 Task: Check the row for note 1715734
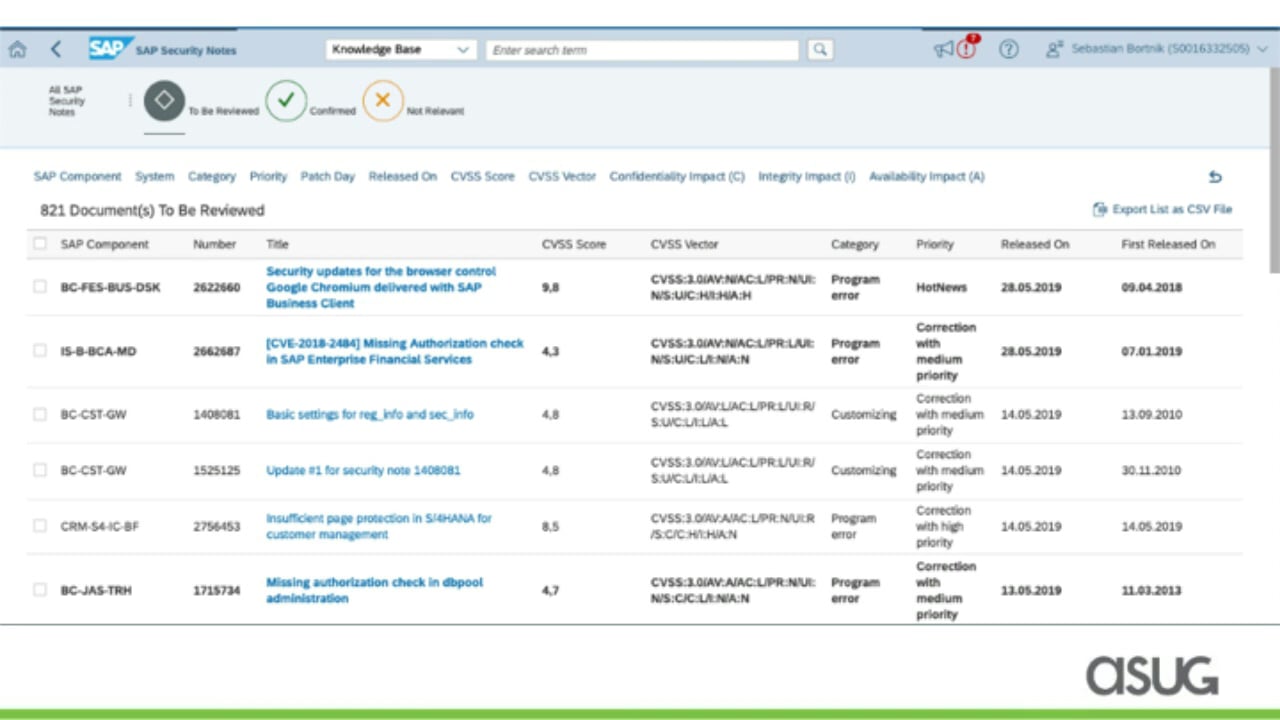[40, 590]
